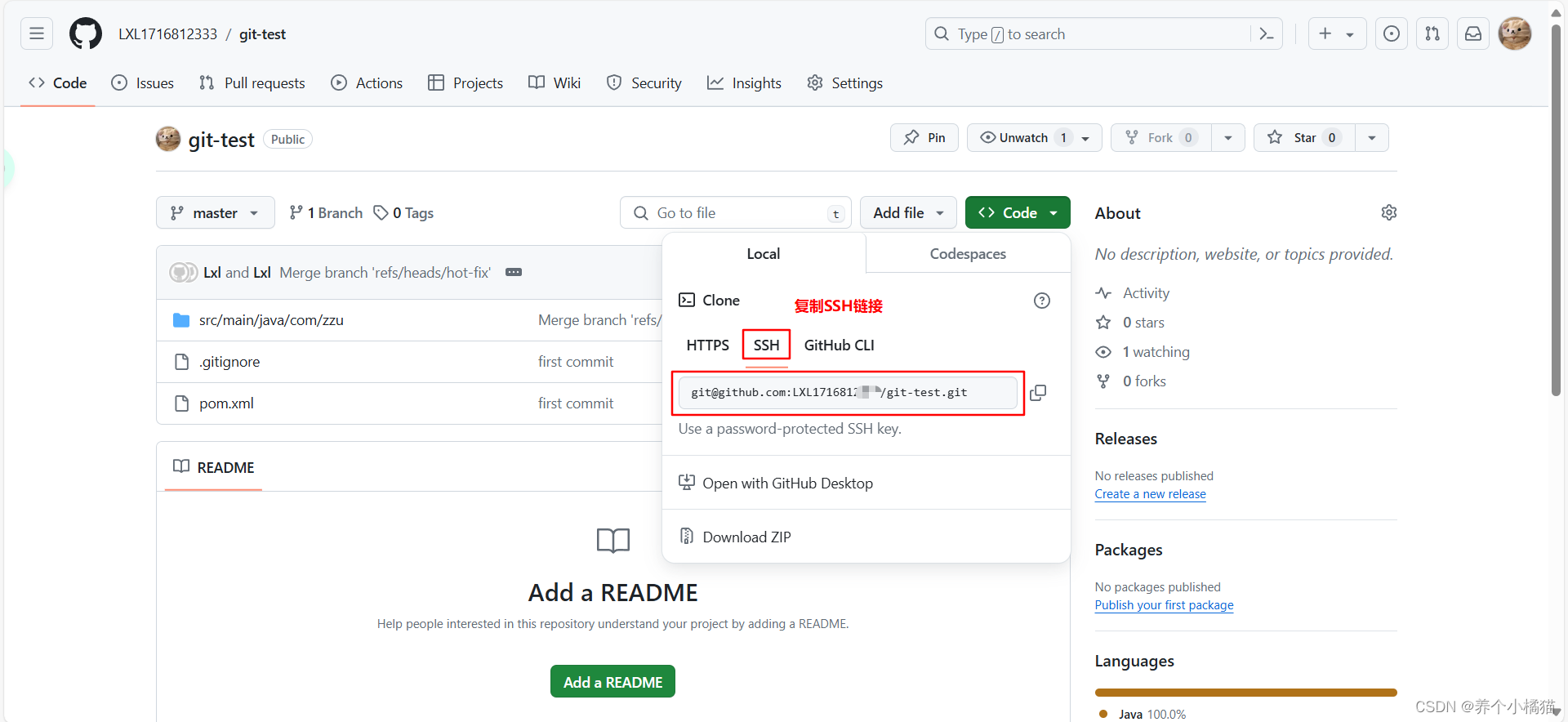Focus the Go to file input
This screenshot has height=722, width=1568.
tap(735, 212)
